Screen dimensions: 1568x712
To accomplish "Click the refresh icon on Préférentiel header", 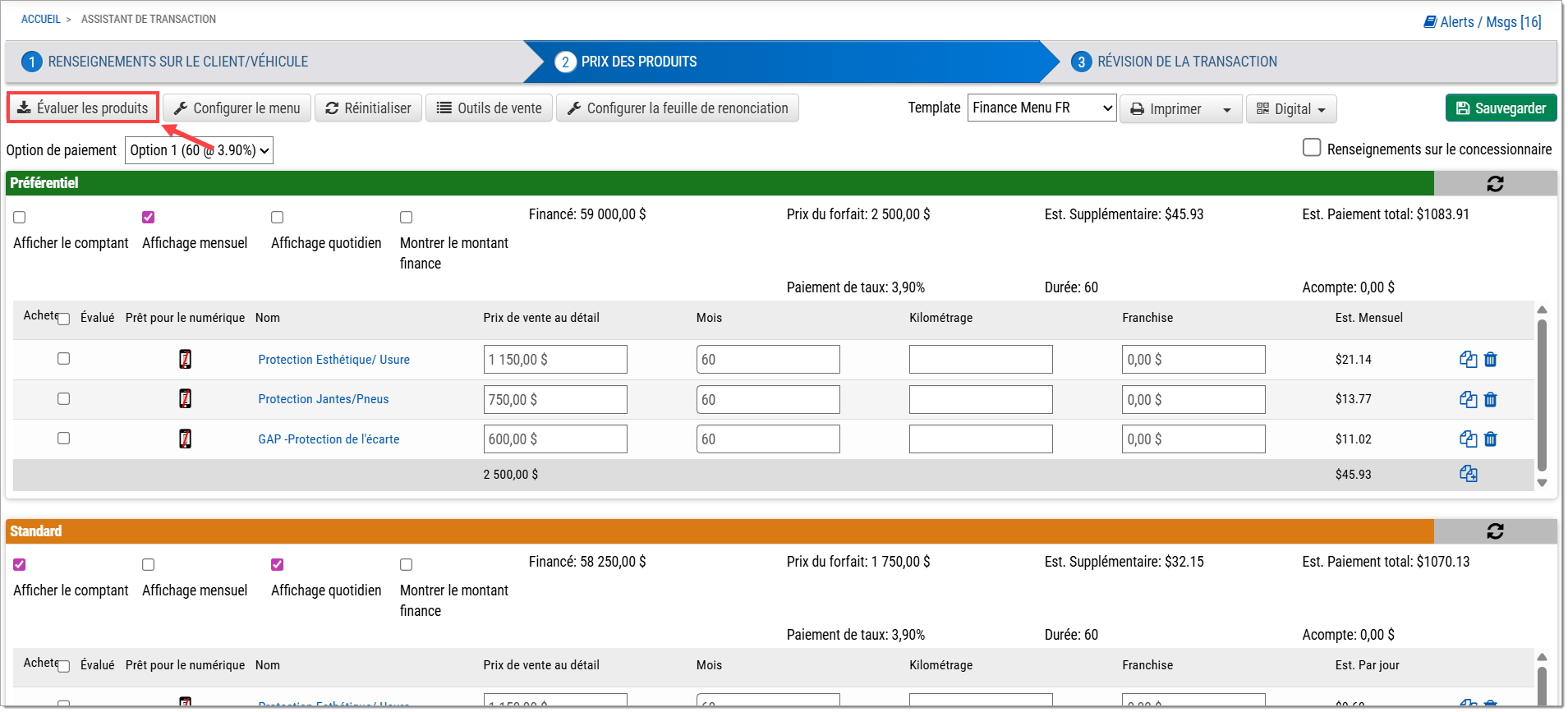I will [x=1495, y=184].
